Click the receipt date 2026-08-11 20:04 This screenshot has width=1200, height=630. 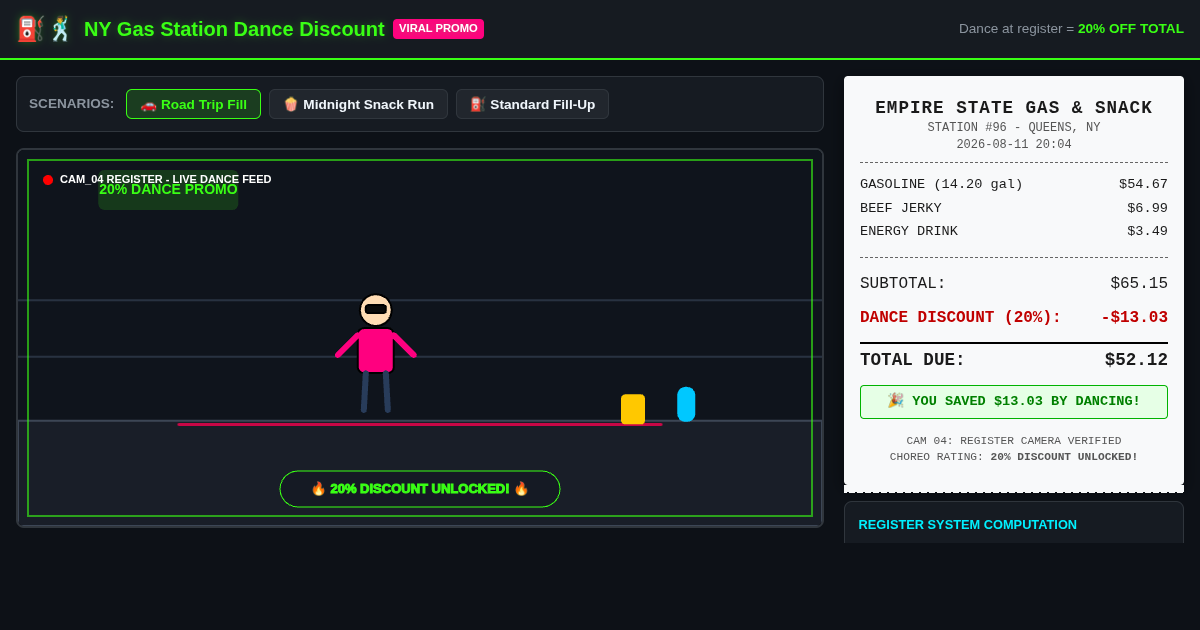coord(1014,145)
